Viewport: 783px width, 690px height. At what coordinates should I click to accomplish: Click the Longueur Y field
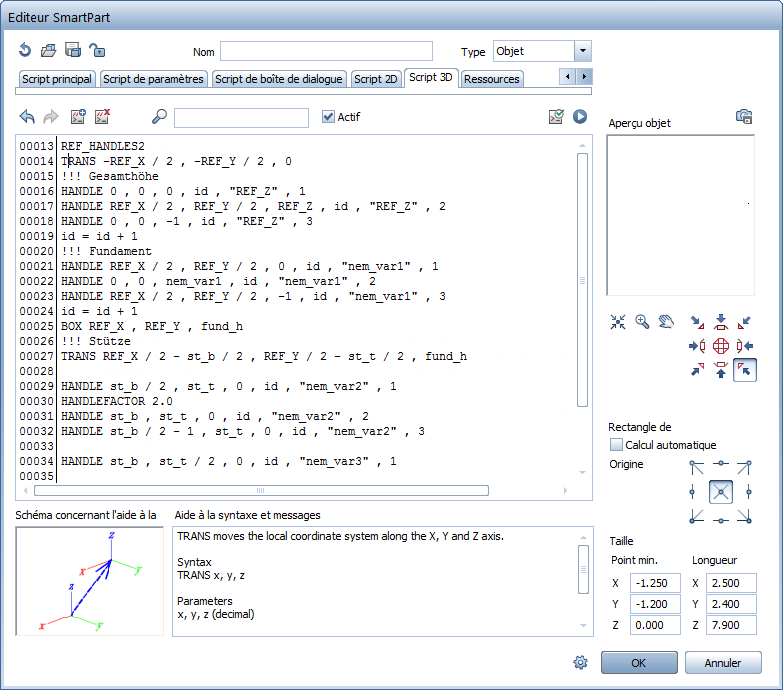pyautogui.click(x=731, y=604)
